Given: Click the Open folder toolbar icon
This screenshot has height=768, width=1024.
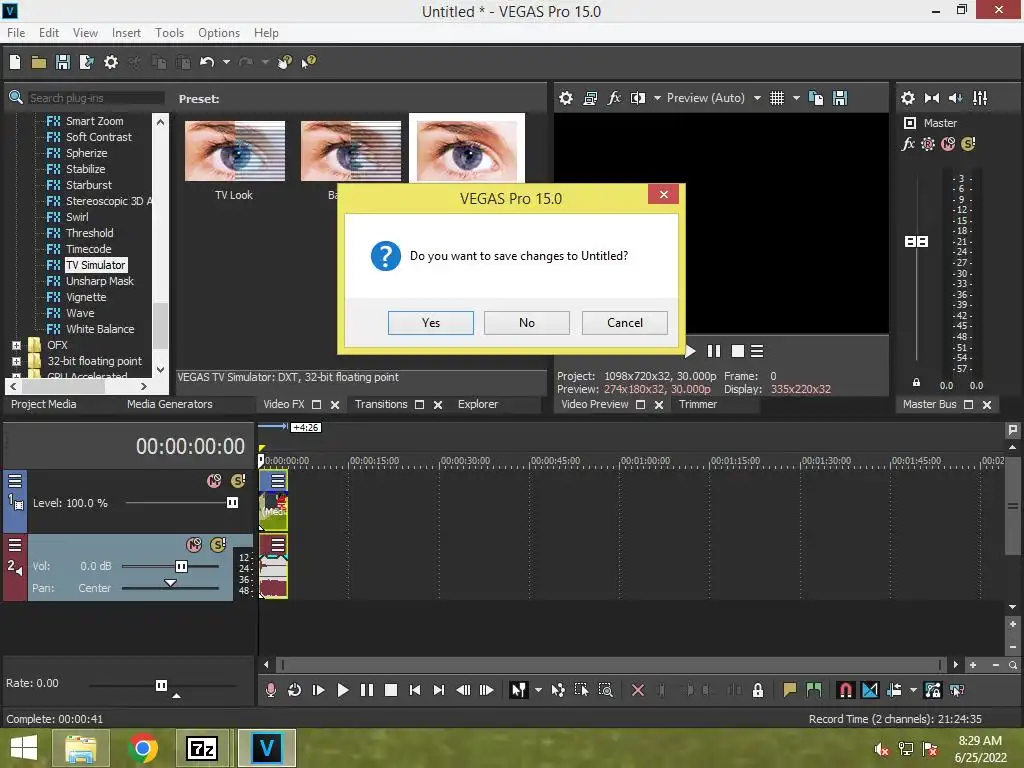Looking at the screenshot, I should point(39,62).
